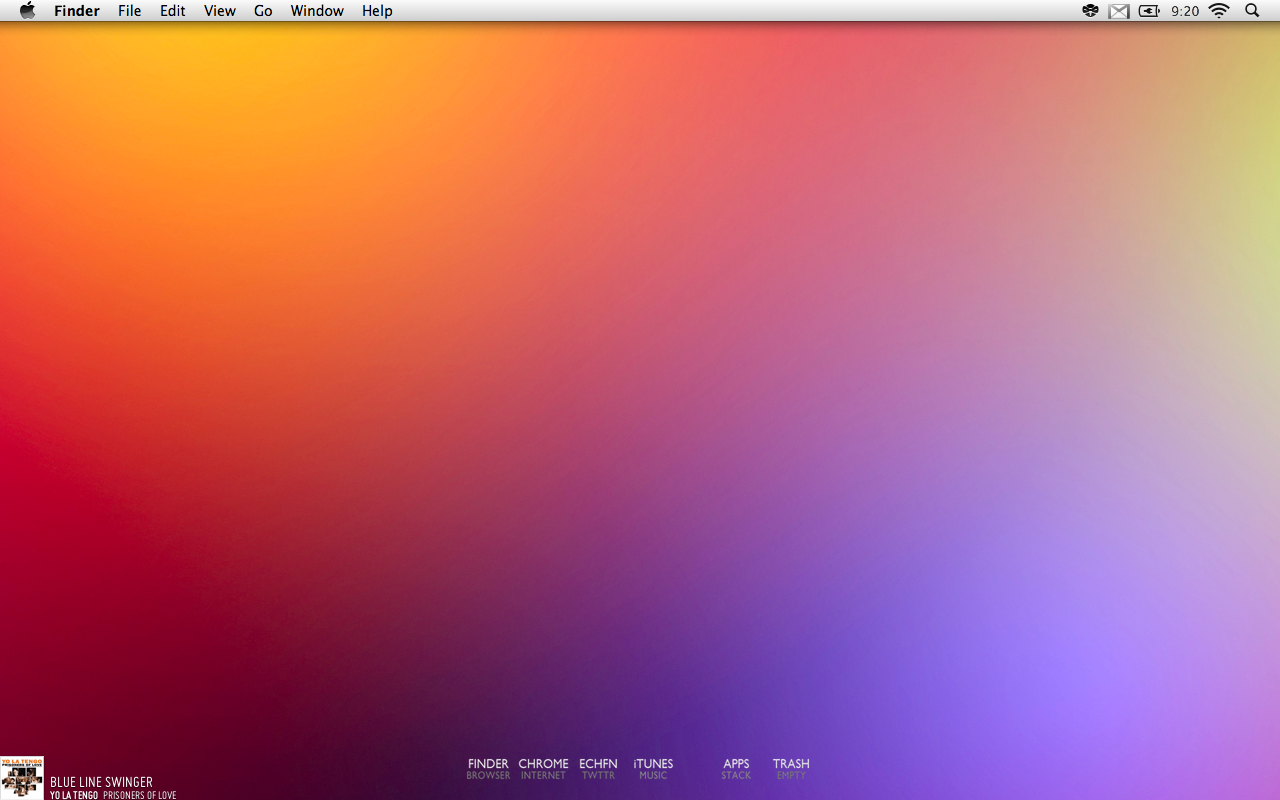
Task: Open the Edit menu
Action: 173,11
